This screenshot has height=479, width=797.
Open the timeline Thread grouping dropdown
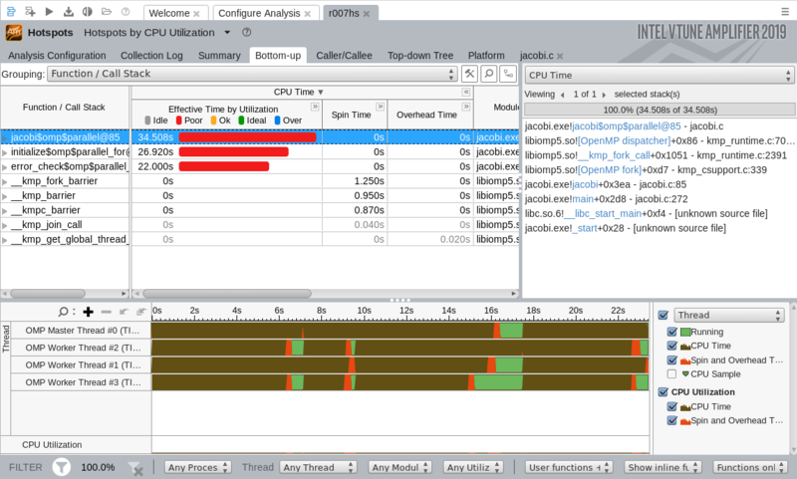[x=729, y=315]
